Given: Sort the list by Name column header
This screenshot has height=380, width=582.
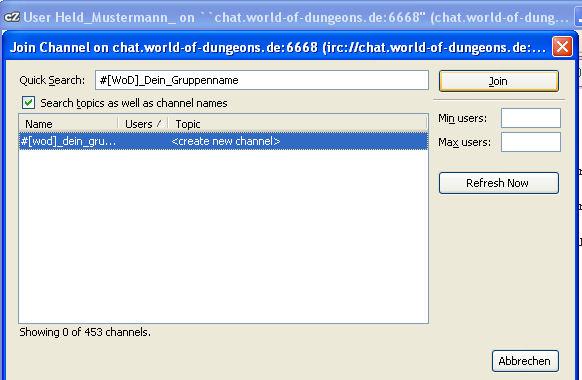Looking at the screenshot, I should (x=68, y=124).
